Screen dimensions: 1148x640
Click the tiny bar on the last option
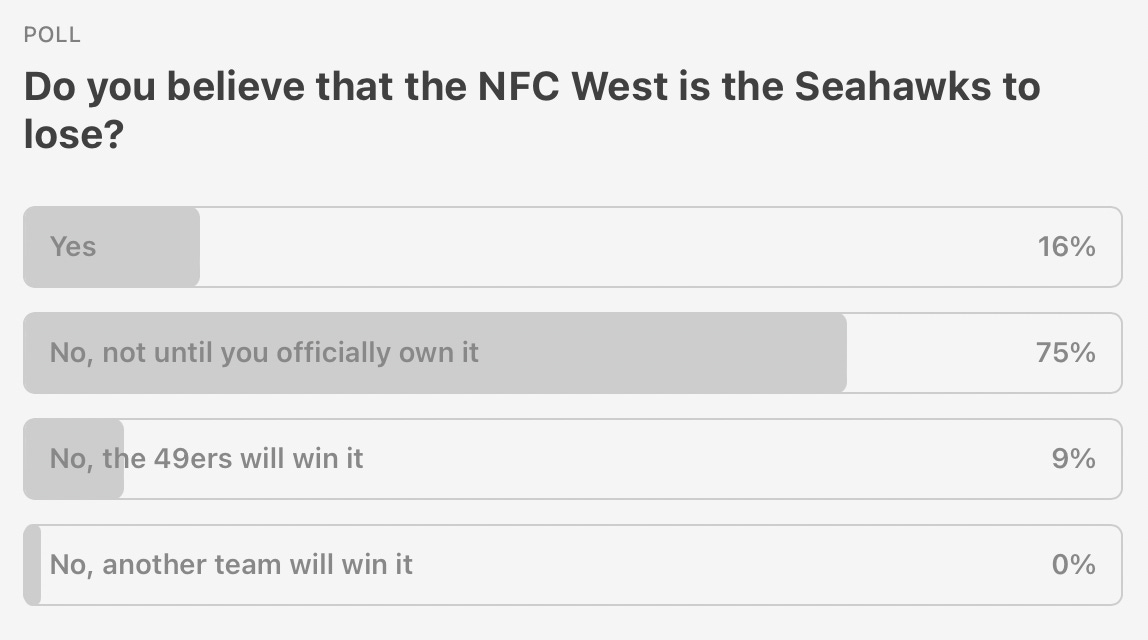point(30,564)
